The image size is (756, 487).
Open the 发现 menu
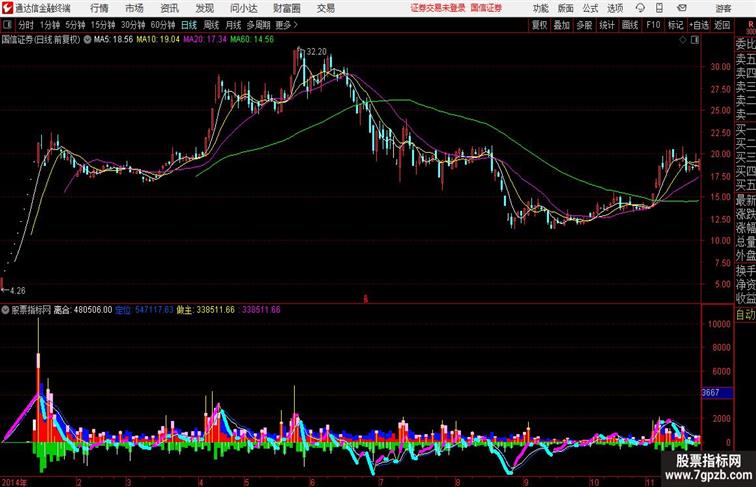pos(204,8)
